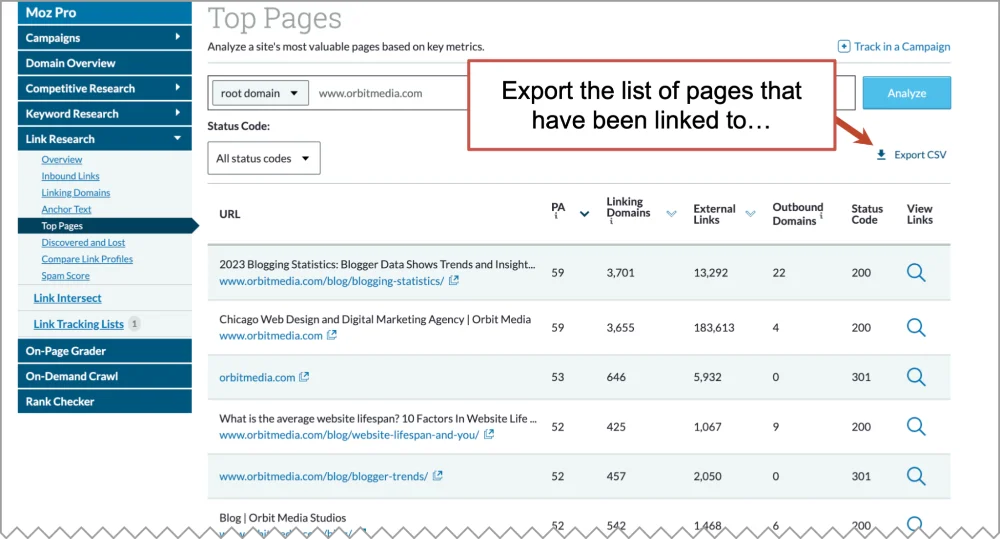Click the Status Code column header
Screen dimensions: 1000x539
pyautogui.click(x=867, y=214)
